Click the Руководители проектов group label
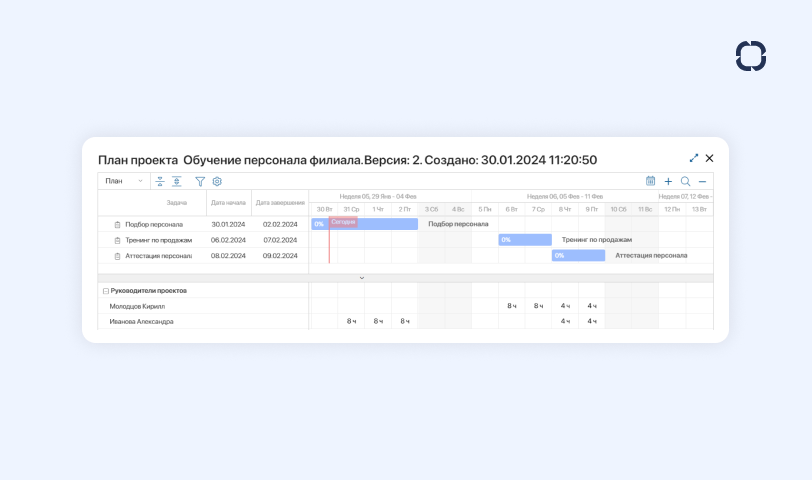The height and width of the screenshot is (480, 812). [x=149, y=291]
